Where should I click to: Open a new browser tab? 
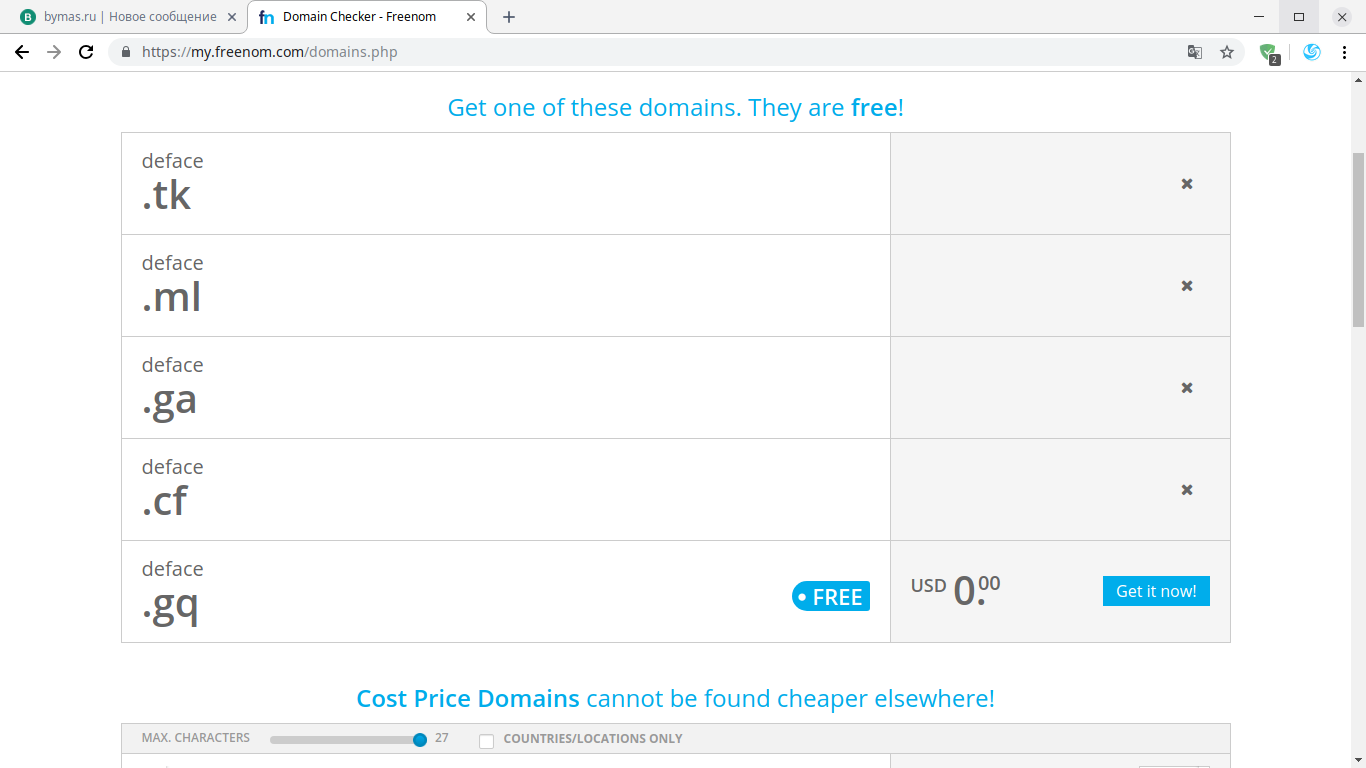coord(509,17)
